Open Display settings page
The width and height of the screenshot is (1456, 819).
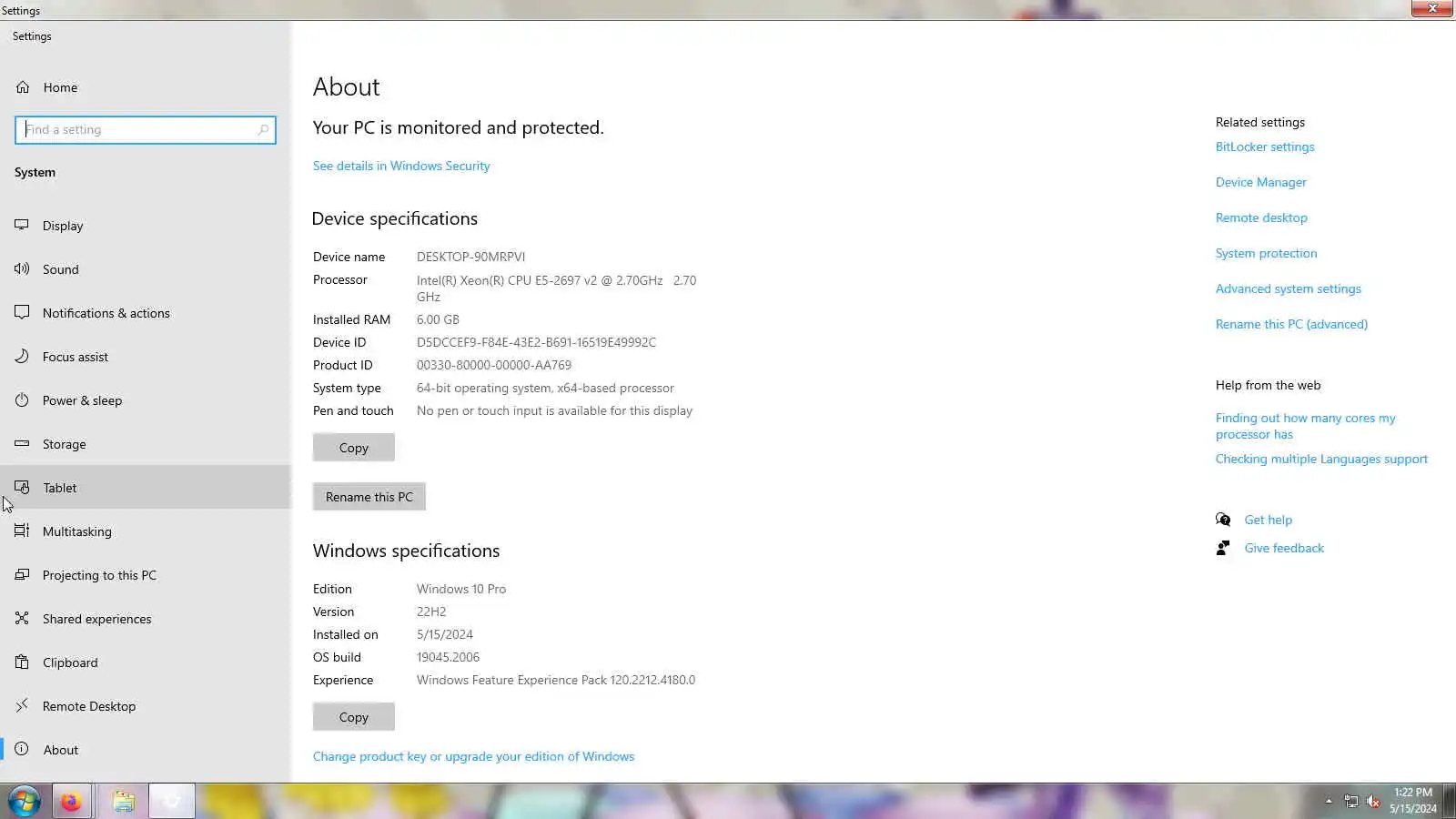[x=146, y=226]
